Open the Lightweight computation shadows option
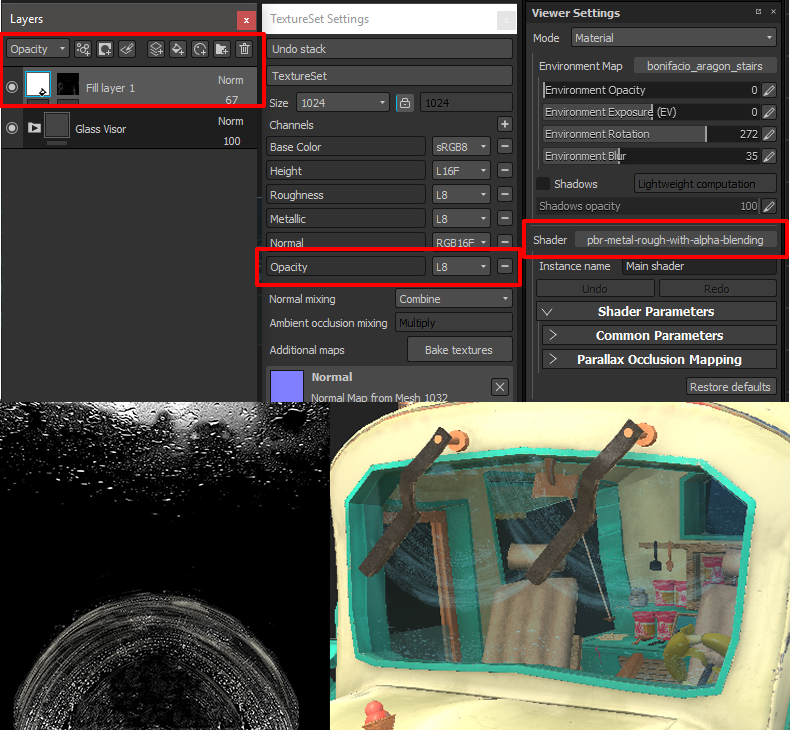Screen dimensions: 790x730 [x=705, y=184]
